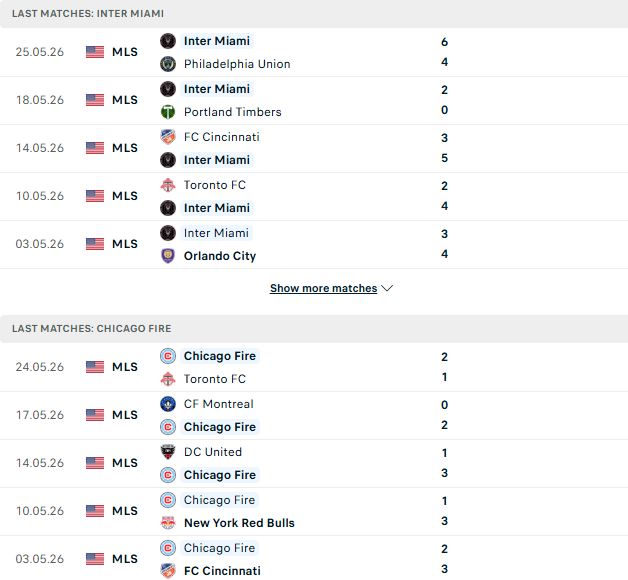628x580 pixels.
Task: Click the Portland Timbers green logo
Action: pos(168,112)
